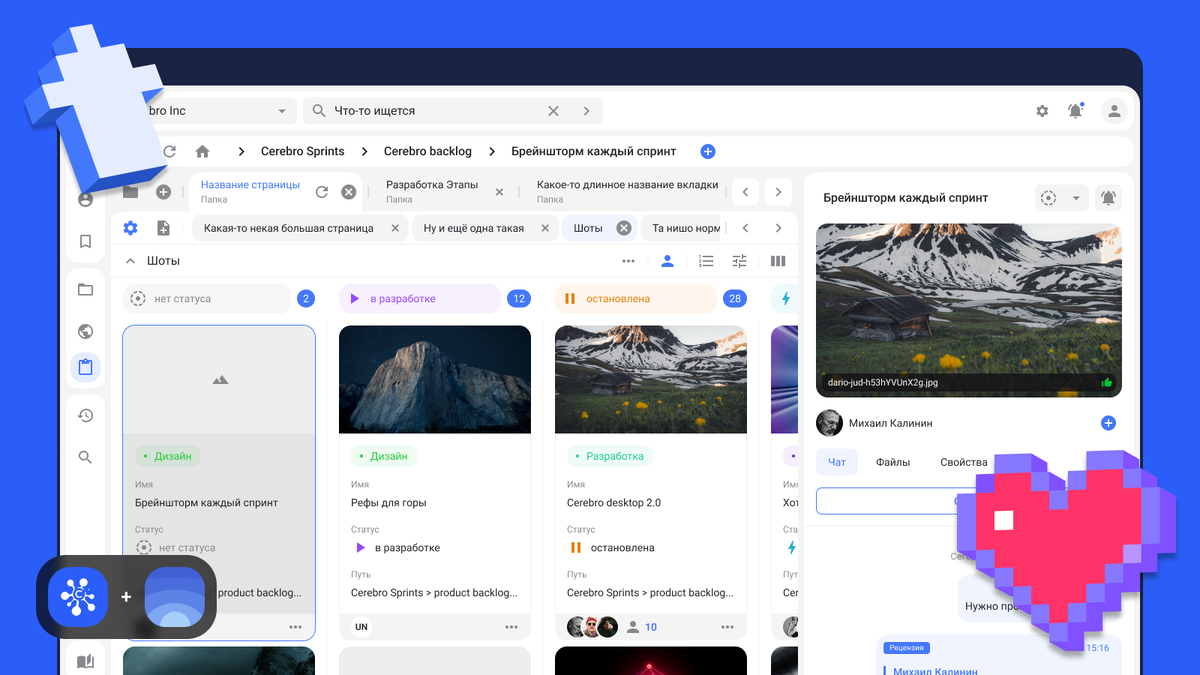The height and width of the screenshot is (675, 1200).
Task: Click the bookmark icon in left sidebar
Action: coord(85,241)
